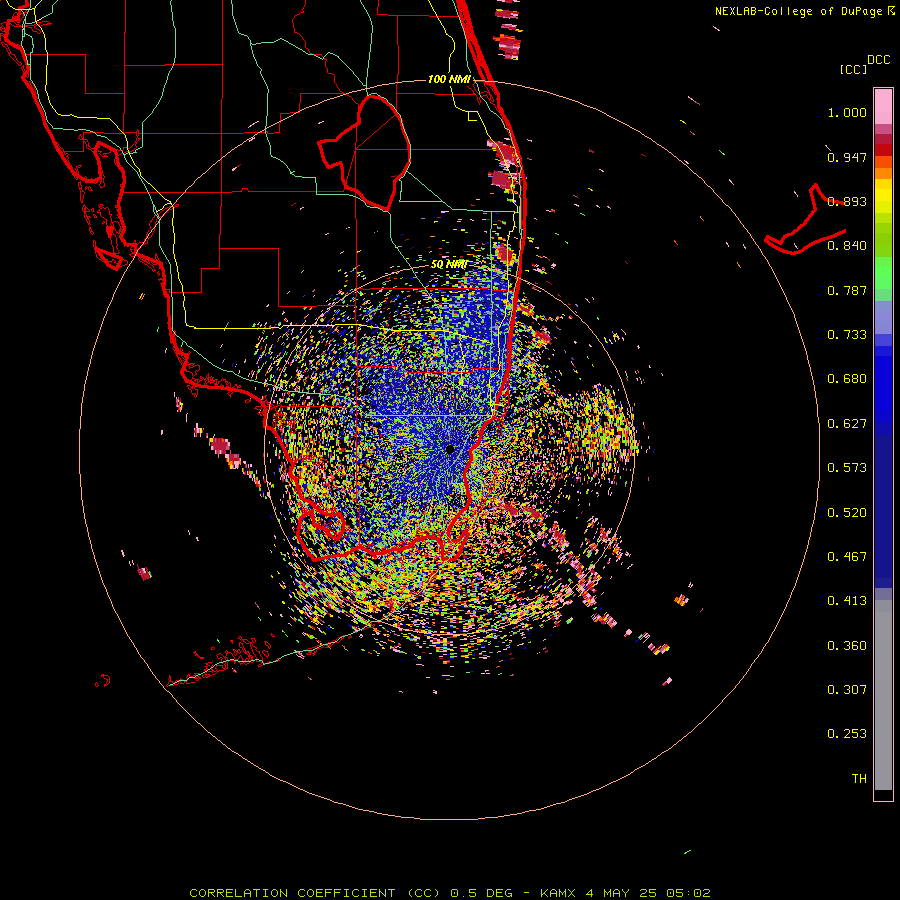Viewport: 900px width, 900px height.
Task: Click the 0.573 scale value
Action: point(847,468)
